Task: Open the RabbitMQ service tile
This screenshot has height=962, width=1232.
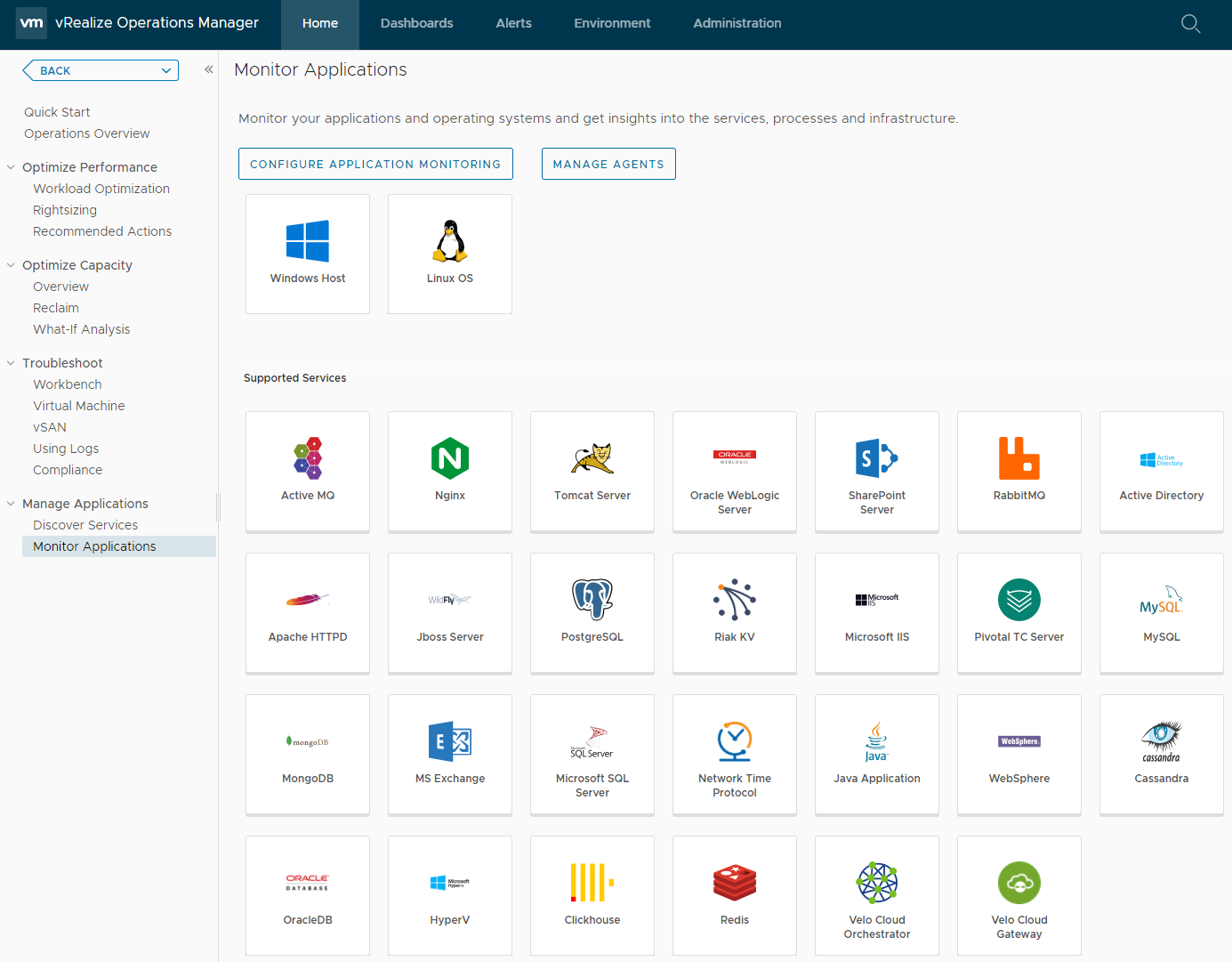Action: [x=1019, y=472]
